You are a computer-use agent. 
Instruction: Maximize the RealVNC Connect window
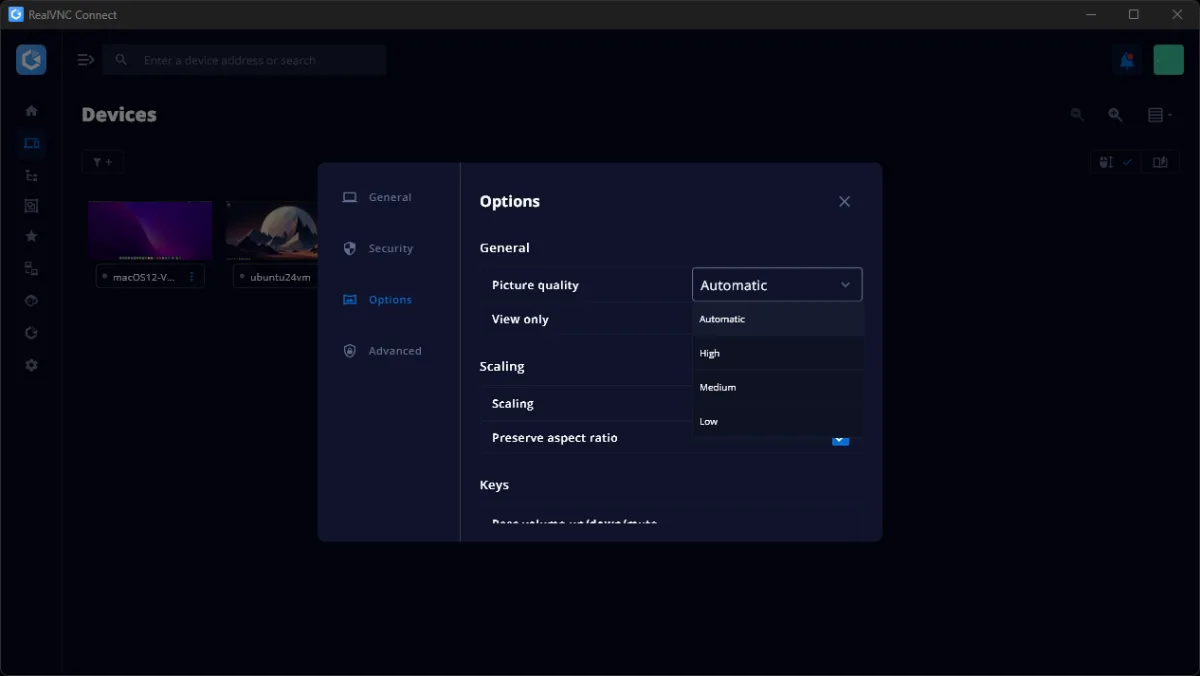[x=1133, y=14]
